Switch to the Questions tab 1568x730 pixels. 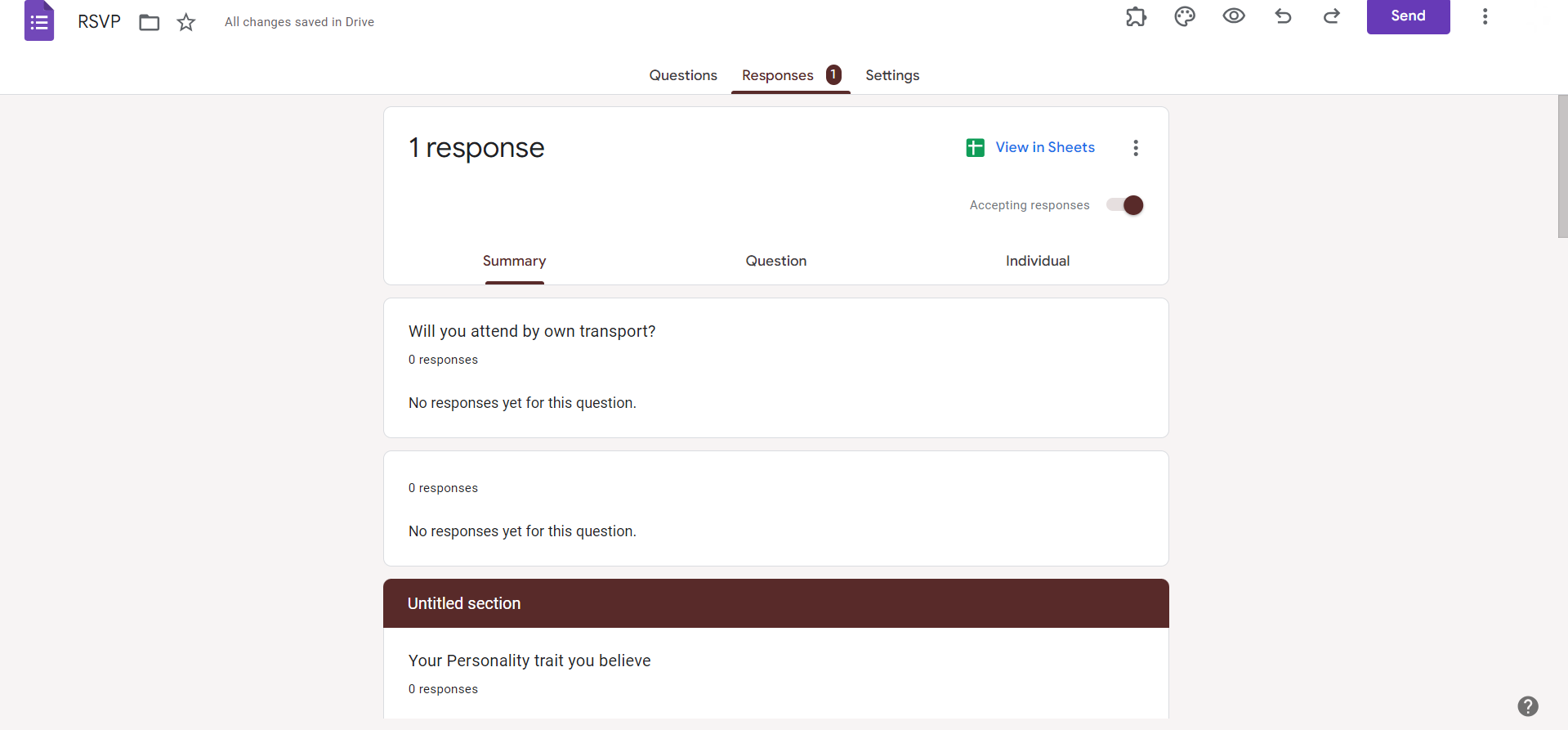point(683,75)
